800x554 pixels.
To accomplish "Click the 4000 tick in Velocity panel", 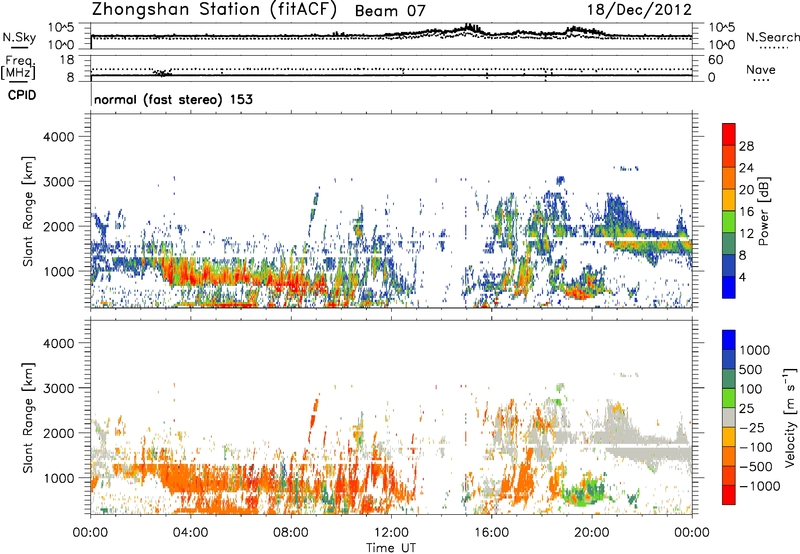I will point(59,343).
